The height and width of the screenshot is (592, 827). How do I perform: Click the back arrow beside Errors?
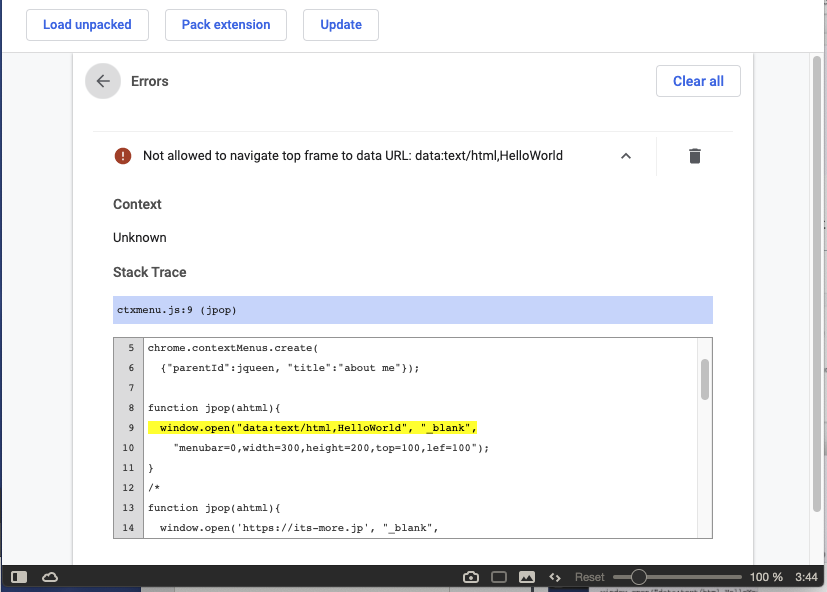pos(103,81)
